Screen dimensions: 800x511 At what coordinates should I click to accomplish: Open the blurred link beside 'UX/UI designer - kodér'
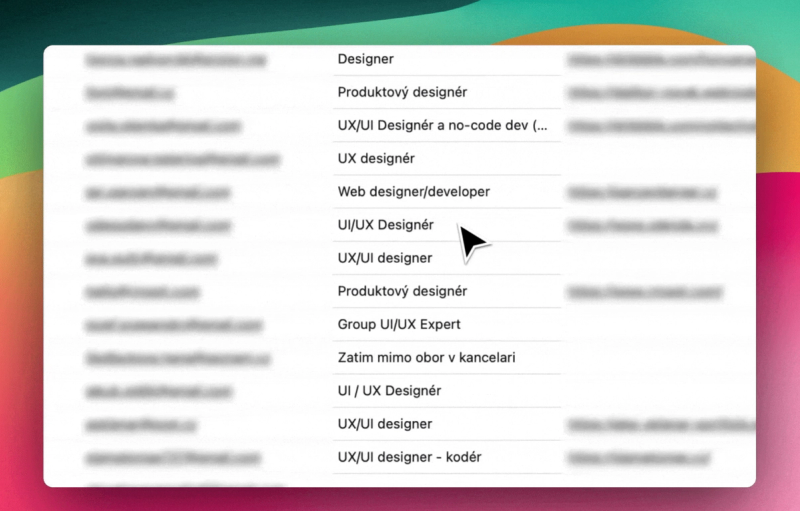[639, 458]
